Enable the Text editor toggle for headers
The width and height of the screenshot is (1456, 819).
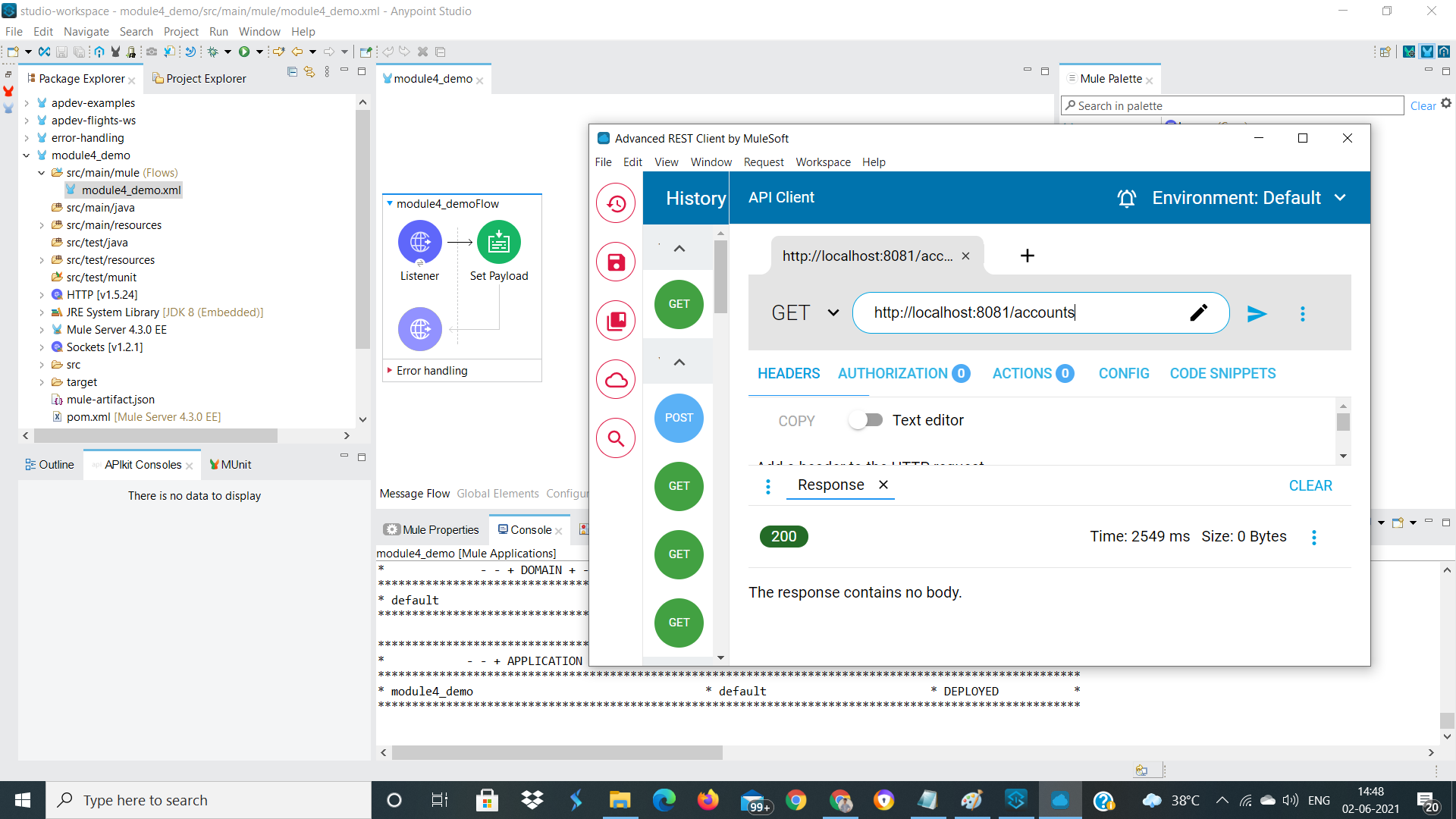(864, 419)
